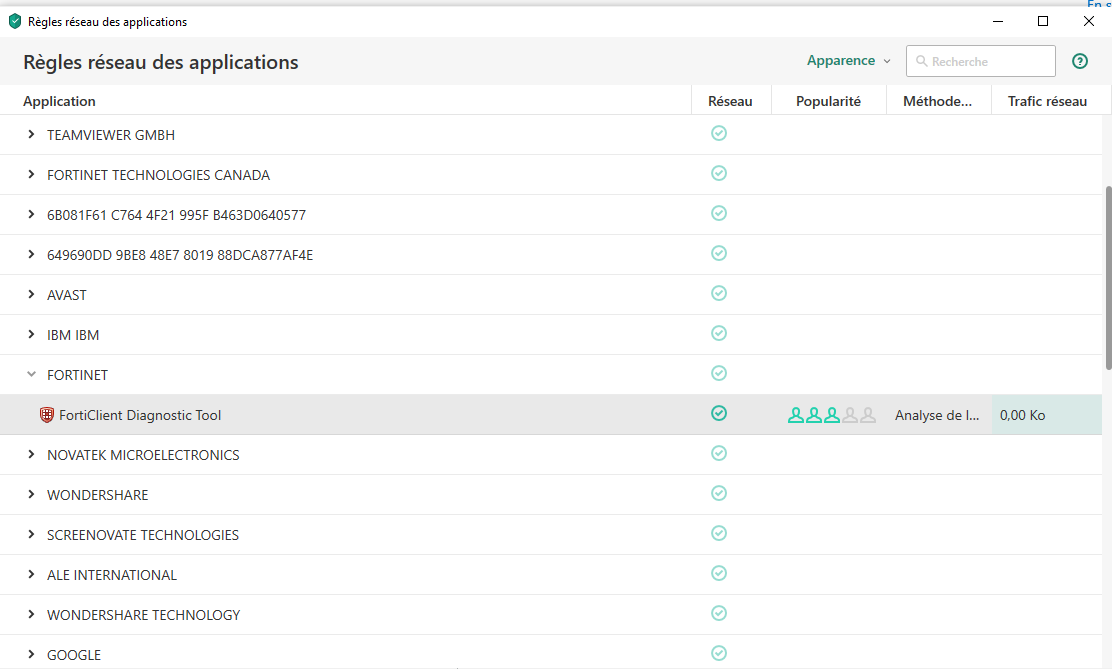Viewport: 1112px width, 669px height.
Task: Click network status icon for GOOGLE row
Action: [718, 653]
